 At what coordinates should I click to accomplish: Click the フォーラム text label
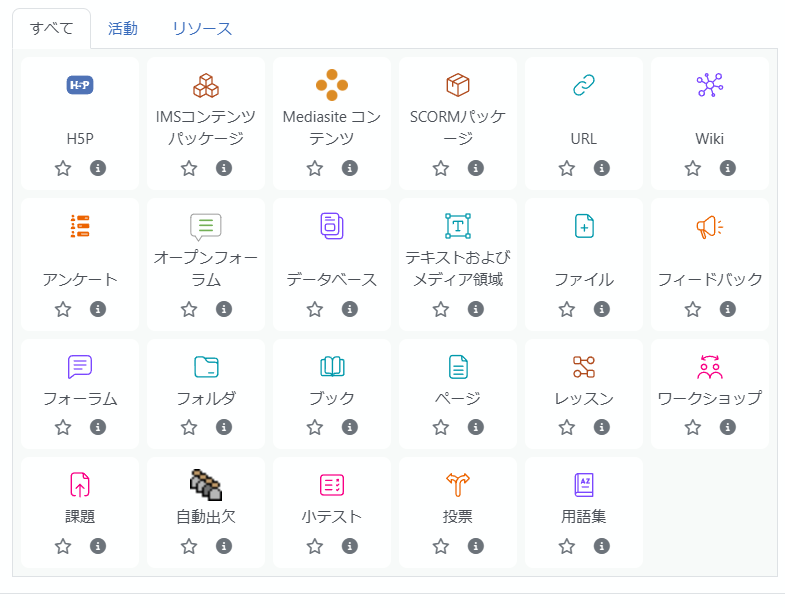(80, 399)
